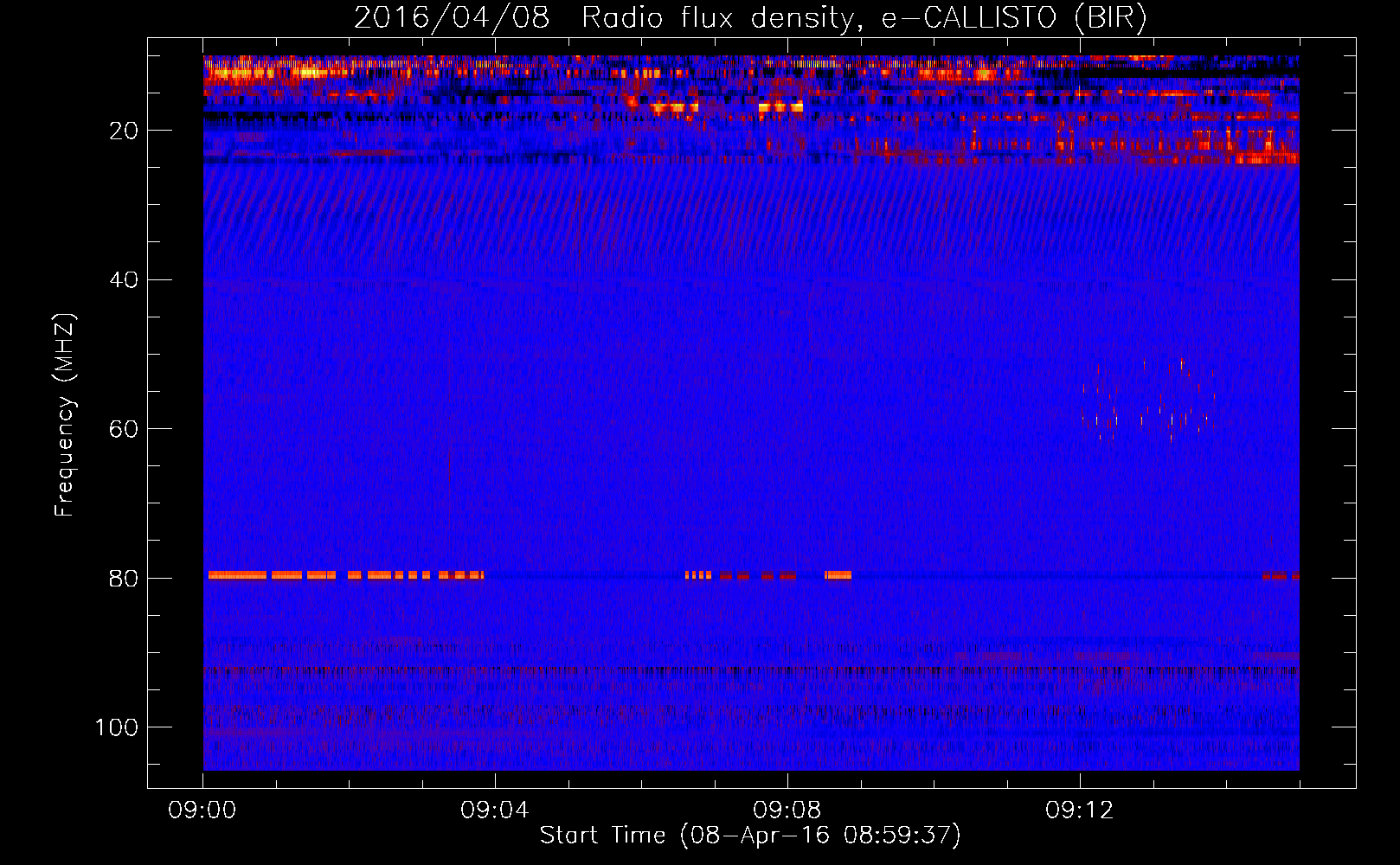Click the "Start Time (08-Apr-16 08:59:37)" axis label
Screen dimensions: 1400x865
pyautogui.click(x=750, y=836)
